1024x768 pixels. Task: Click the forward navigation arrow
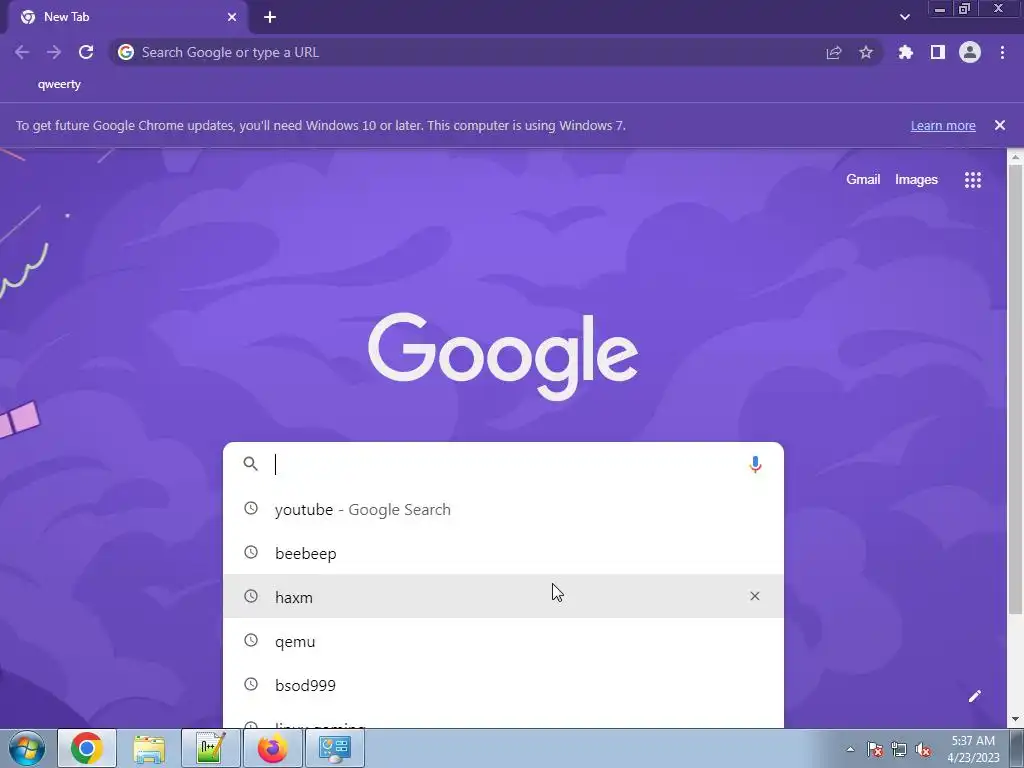(x=54, y=52)
